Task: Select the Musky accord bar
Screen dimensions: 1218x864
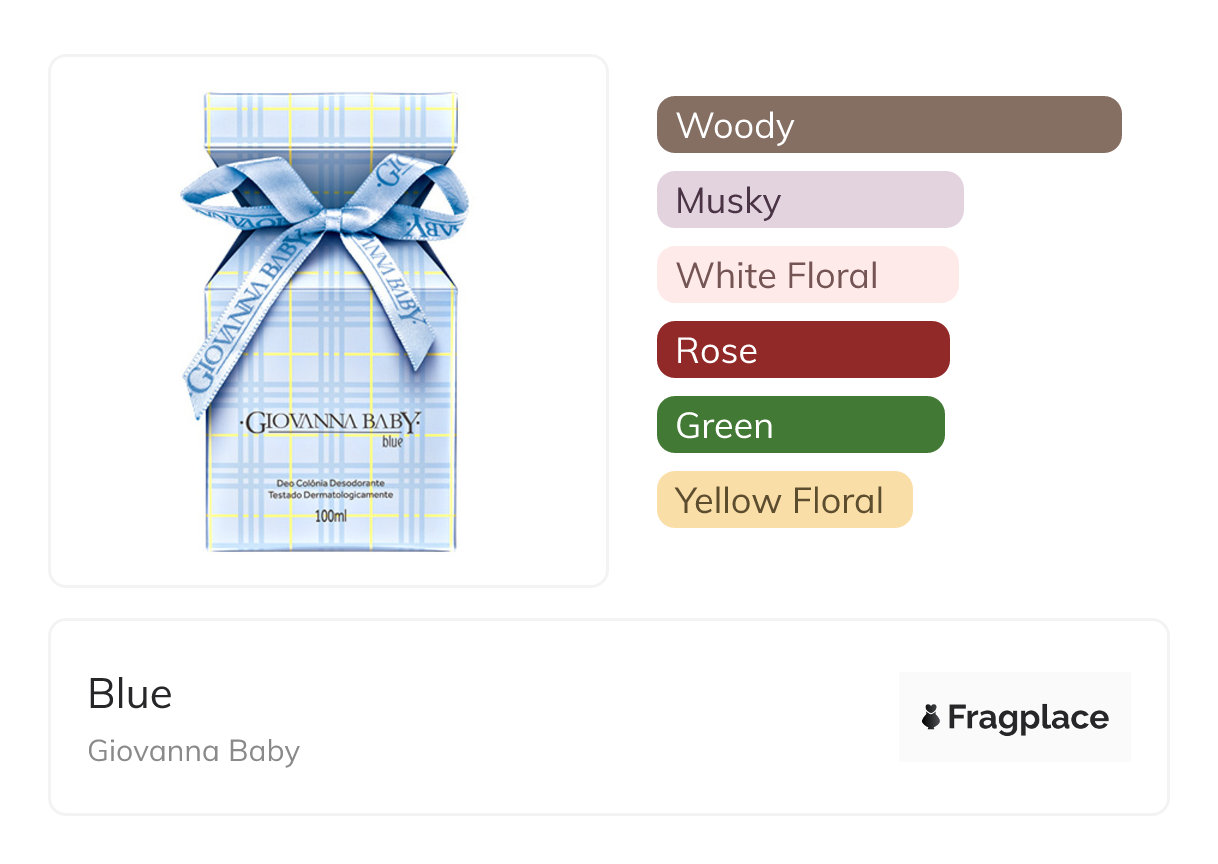Action: pos(809,200)
